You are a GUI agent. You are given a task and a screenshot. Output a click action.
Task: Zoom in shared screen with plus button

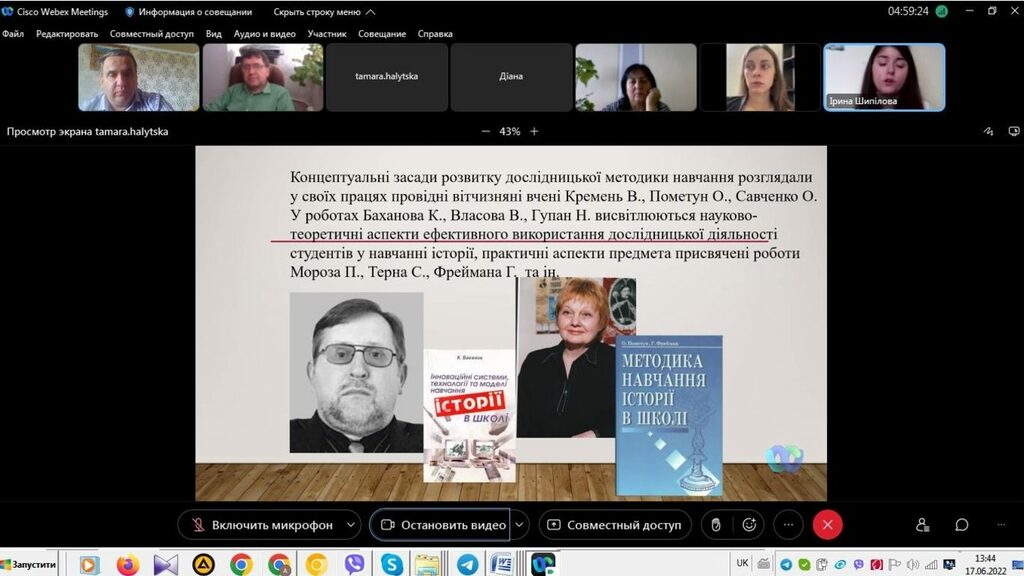(x=534, y=131)
